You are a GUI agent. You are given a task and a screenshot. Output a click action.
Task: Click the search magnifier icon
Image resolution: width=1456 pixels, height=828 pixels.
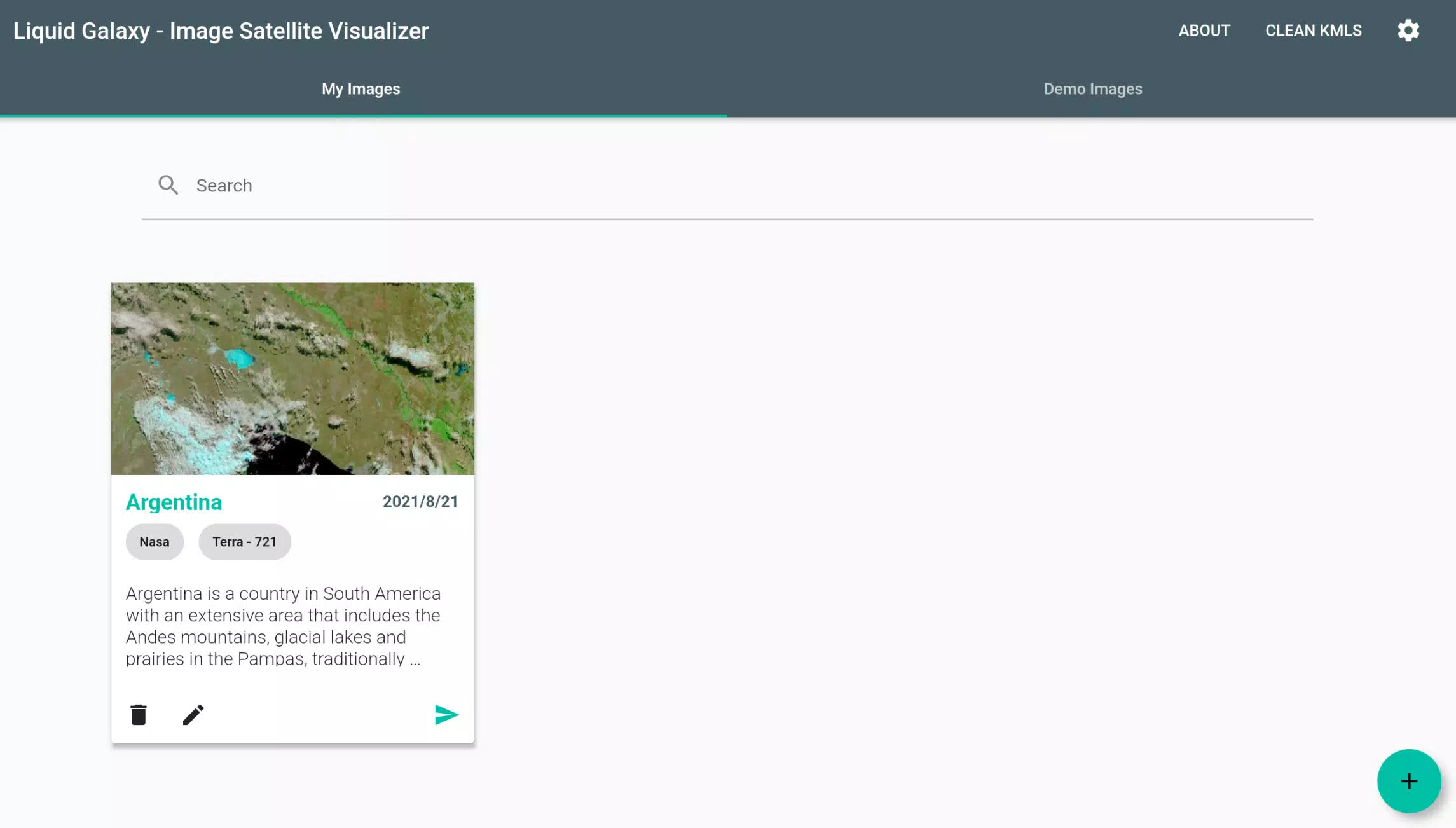pyautogui.click(x=168, y=185)
